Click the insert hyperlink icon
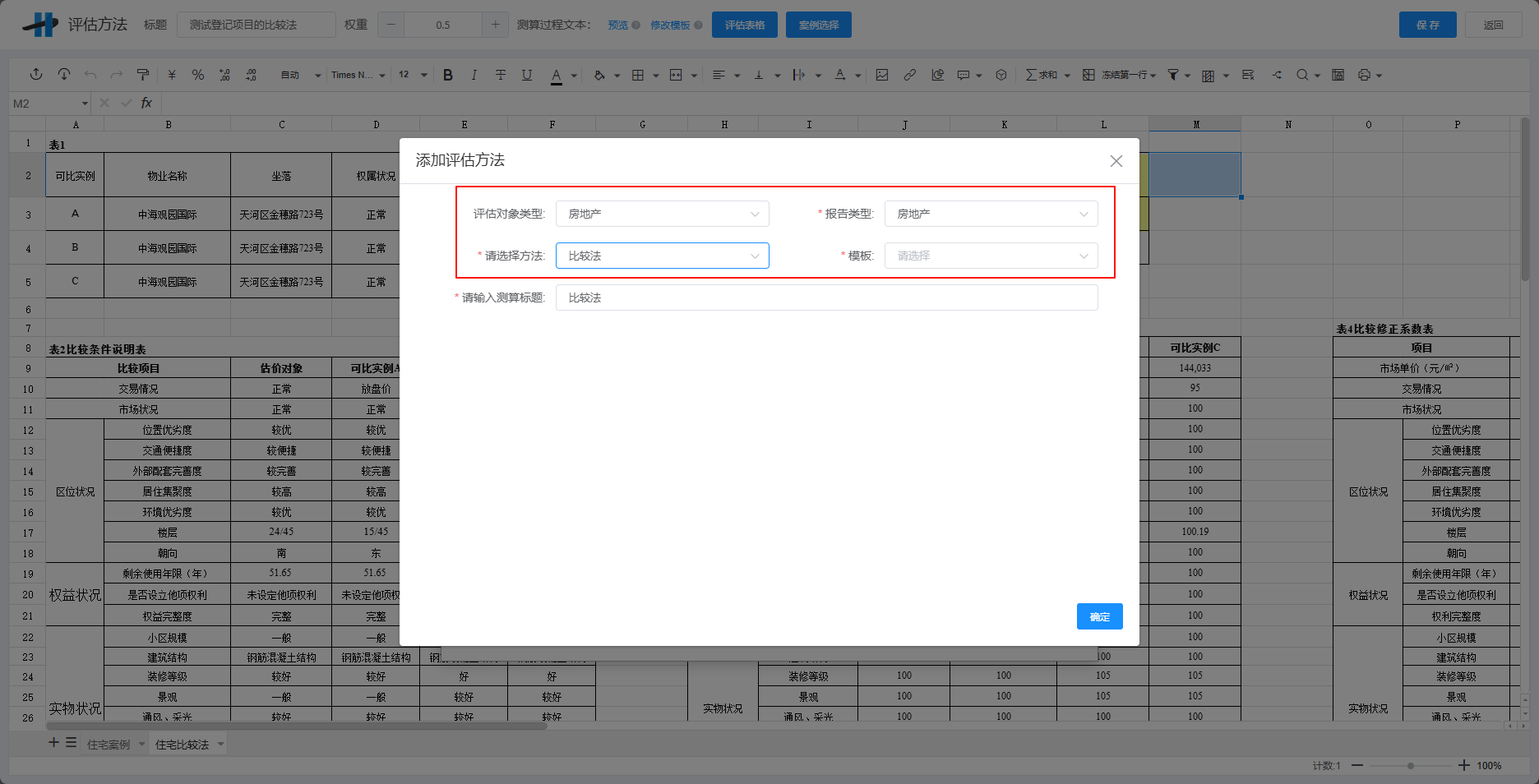 coord(909,75)
